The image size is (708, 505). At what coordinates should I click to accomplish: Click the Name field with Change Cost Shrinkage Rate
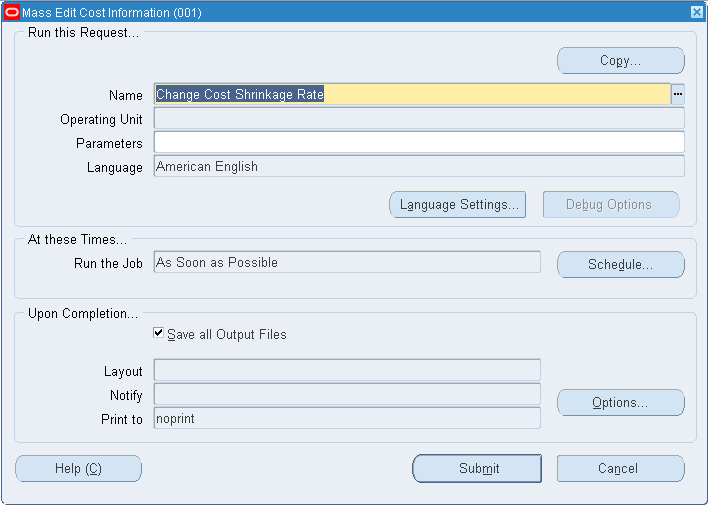412,94
